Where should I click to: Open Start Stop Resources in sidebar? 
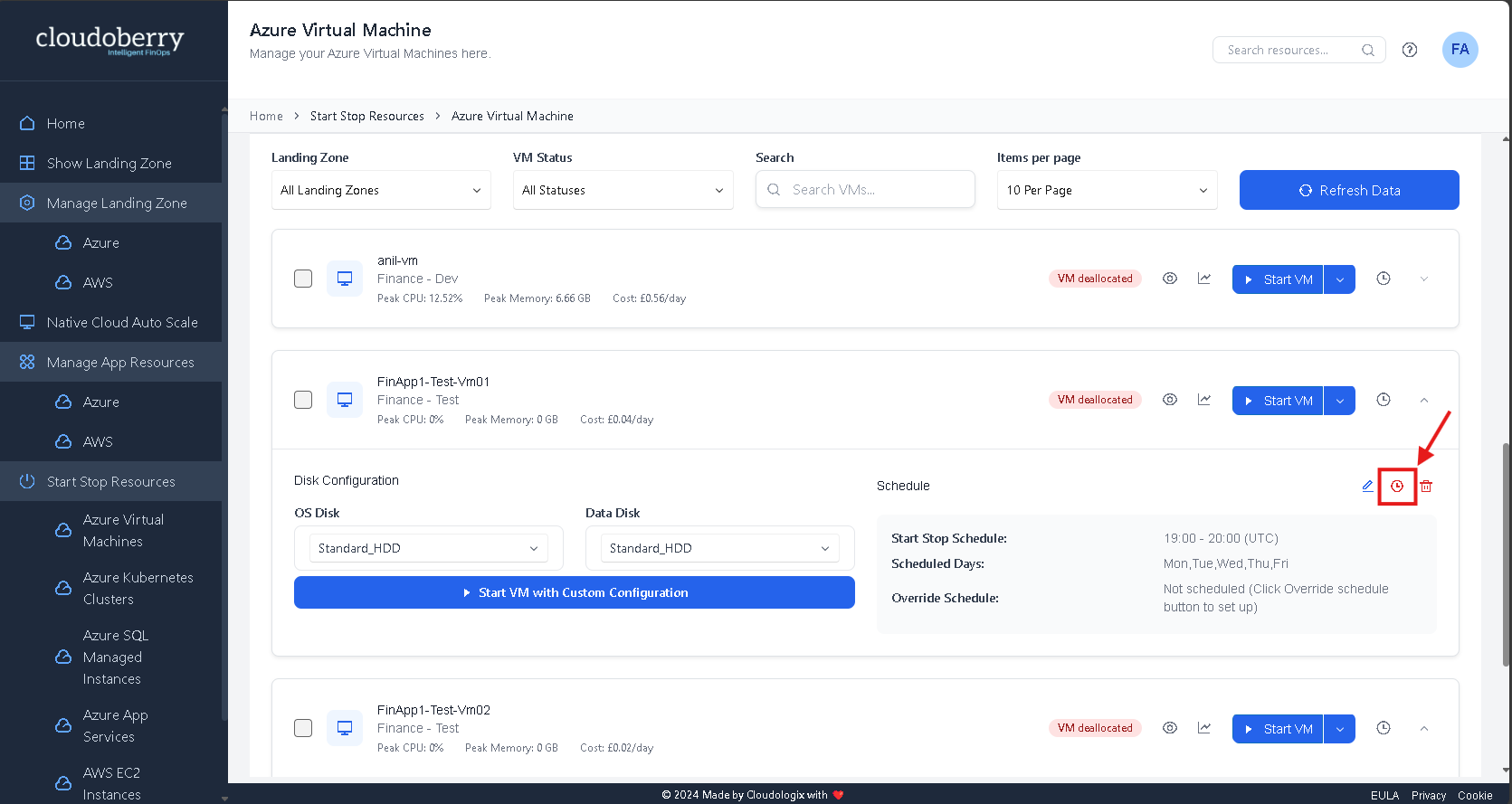click(110, 481)
